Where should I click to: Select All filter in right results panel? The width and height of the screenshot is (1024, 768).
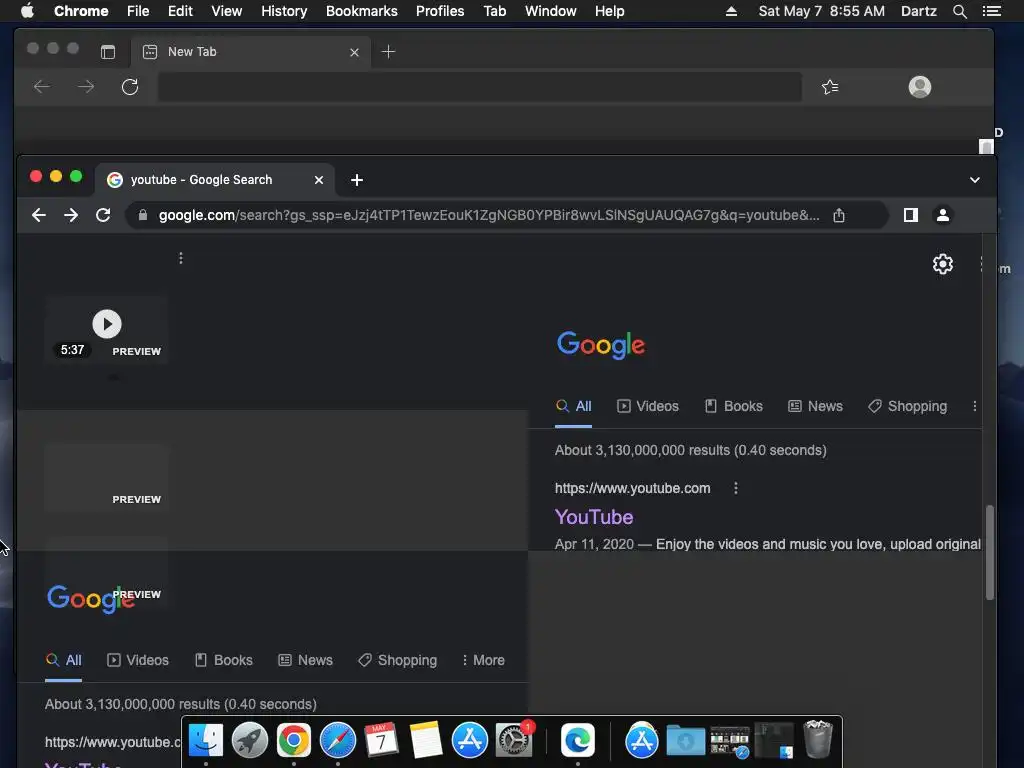[573, 406]
